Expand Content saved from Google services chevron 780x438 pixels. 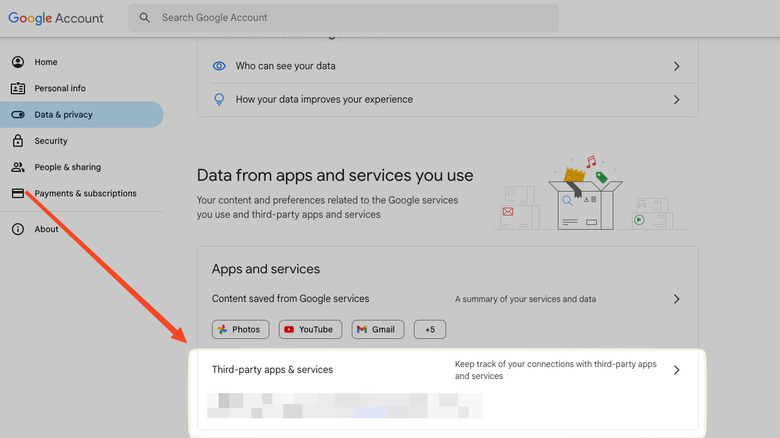(676, 299)
